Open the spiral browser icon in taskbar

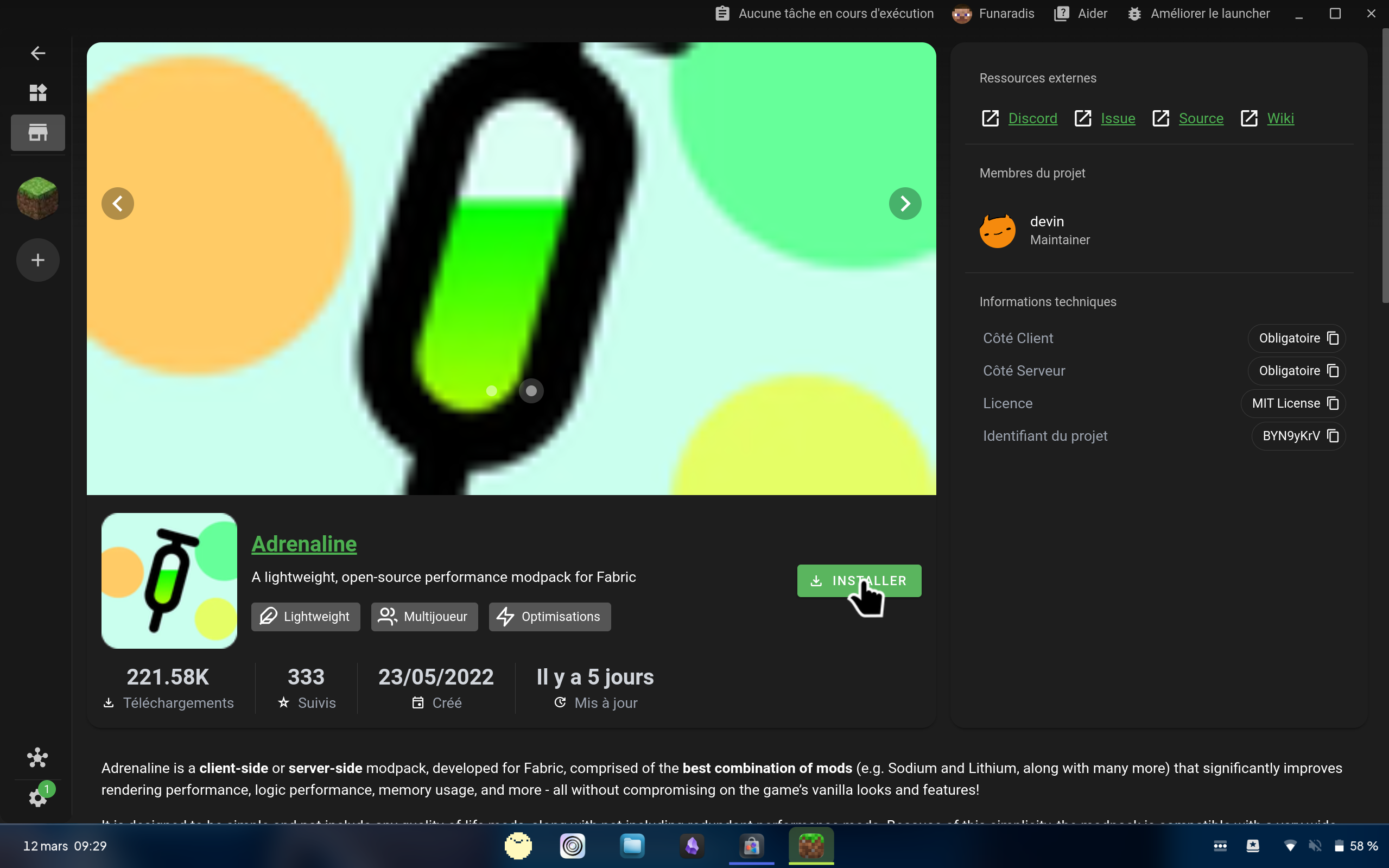573,846
